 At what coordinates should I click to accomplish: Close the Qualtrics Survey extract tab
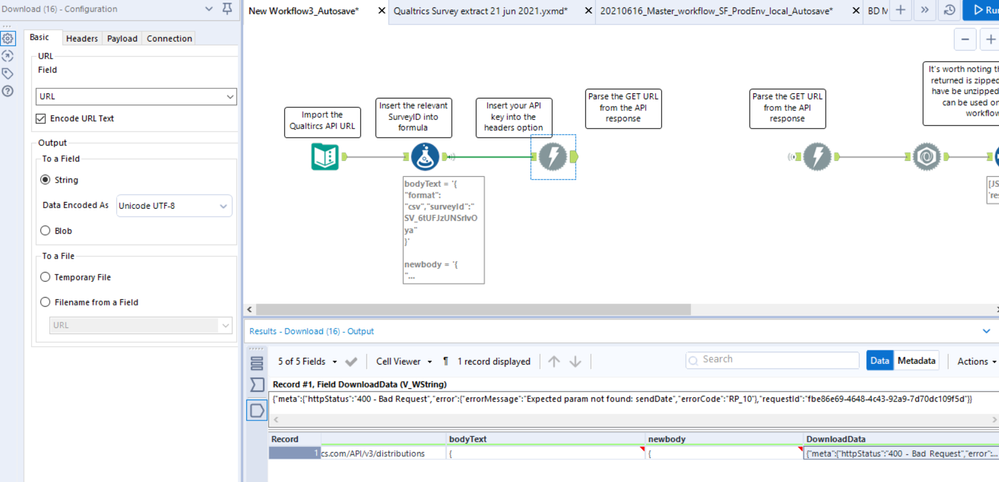[x=587, y=11]
